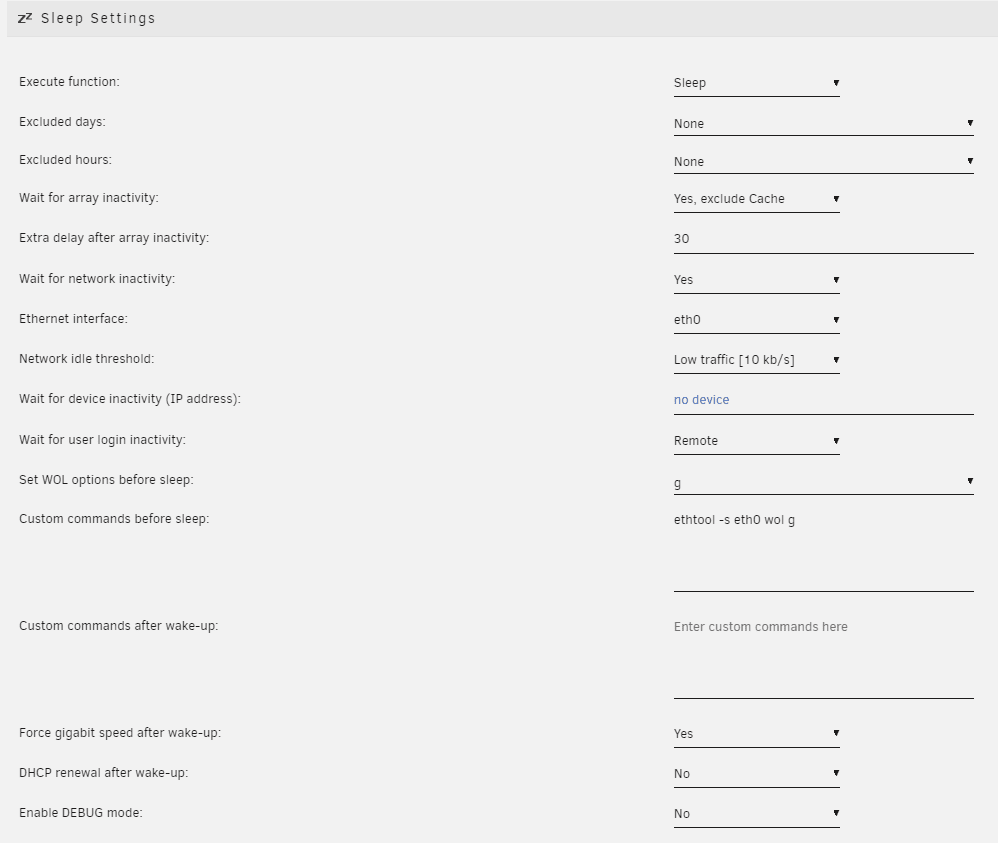Open the Enable DEBUG mode dropdown
998x843 pixels.
tap(757, 814)
